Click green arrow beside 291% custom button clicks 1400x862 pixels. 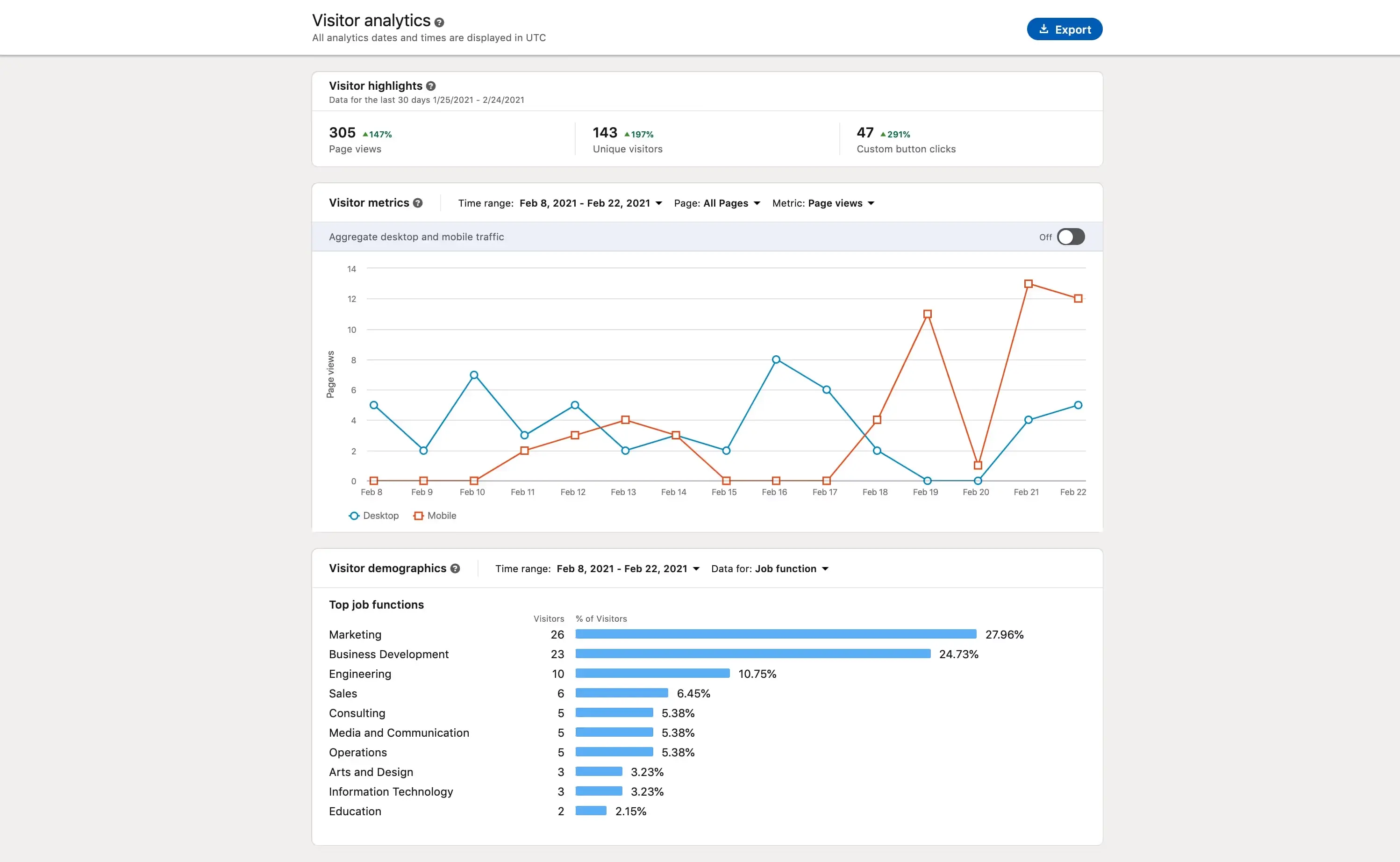(882, 134)
